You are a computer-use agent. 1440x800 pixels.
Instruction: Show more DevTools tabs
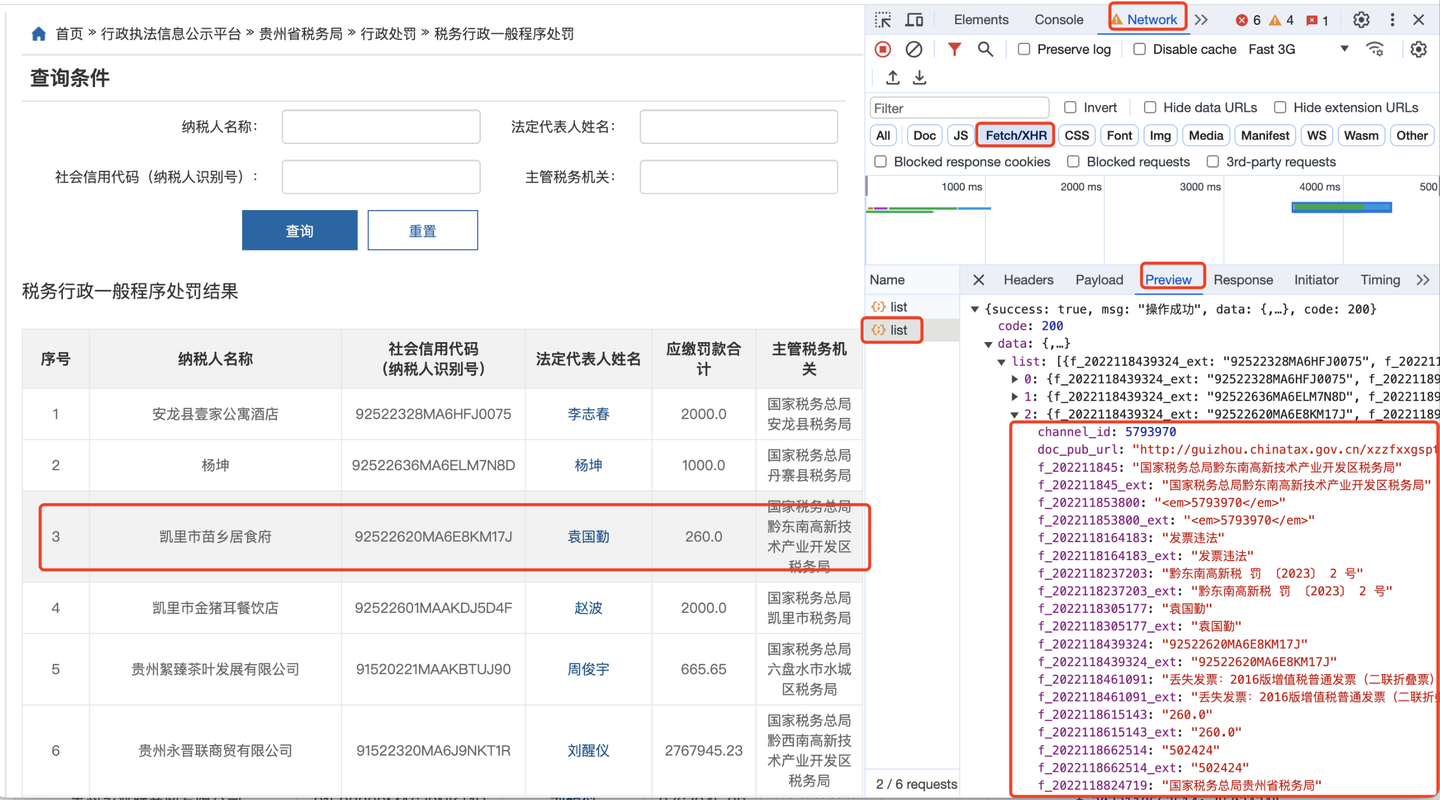click(1201, 20)
